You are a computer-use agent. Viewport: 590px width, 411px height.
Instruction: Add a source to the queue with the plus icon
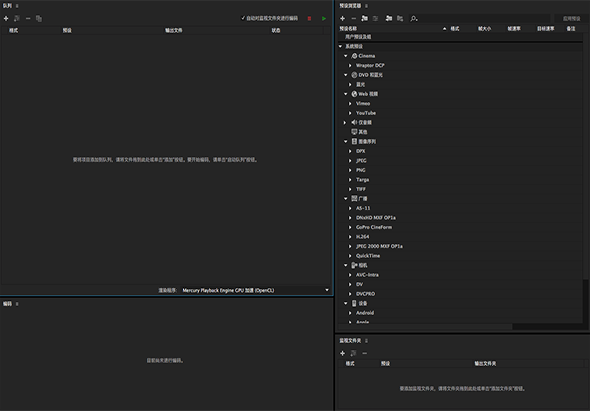click(6, 18)
